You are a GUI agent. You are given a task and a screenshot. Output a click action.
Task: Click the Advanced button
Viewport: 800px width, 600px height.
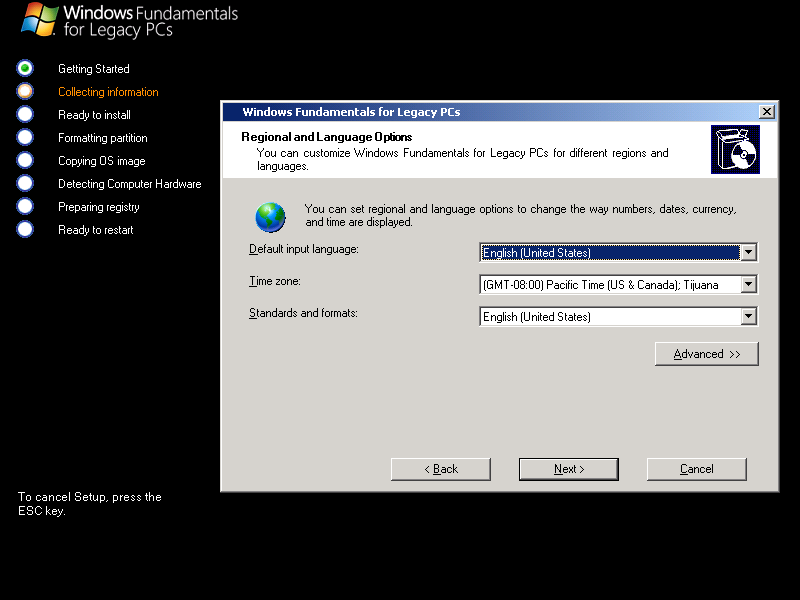pos(706,353)
